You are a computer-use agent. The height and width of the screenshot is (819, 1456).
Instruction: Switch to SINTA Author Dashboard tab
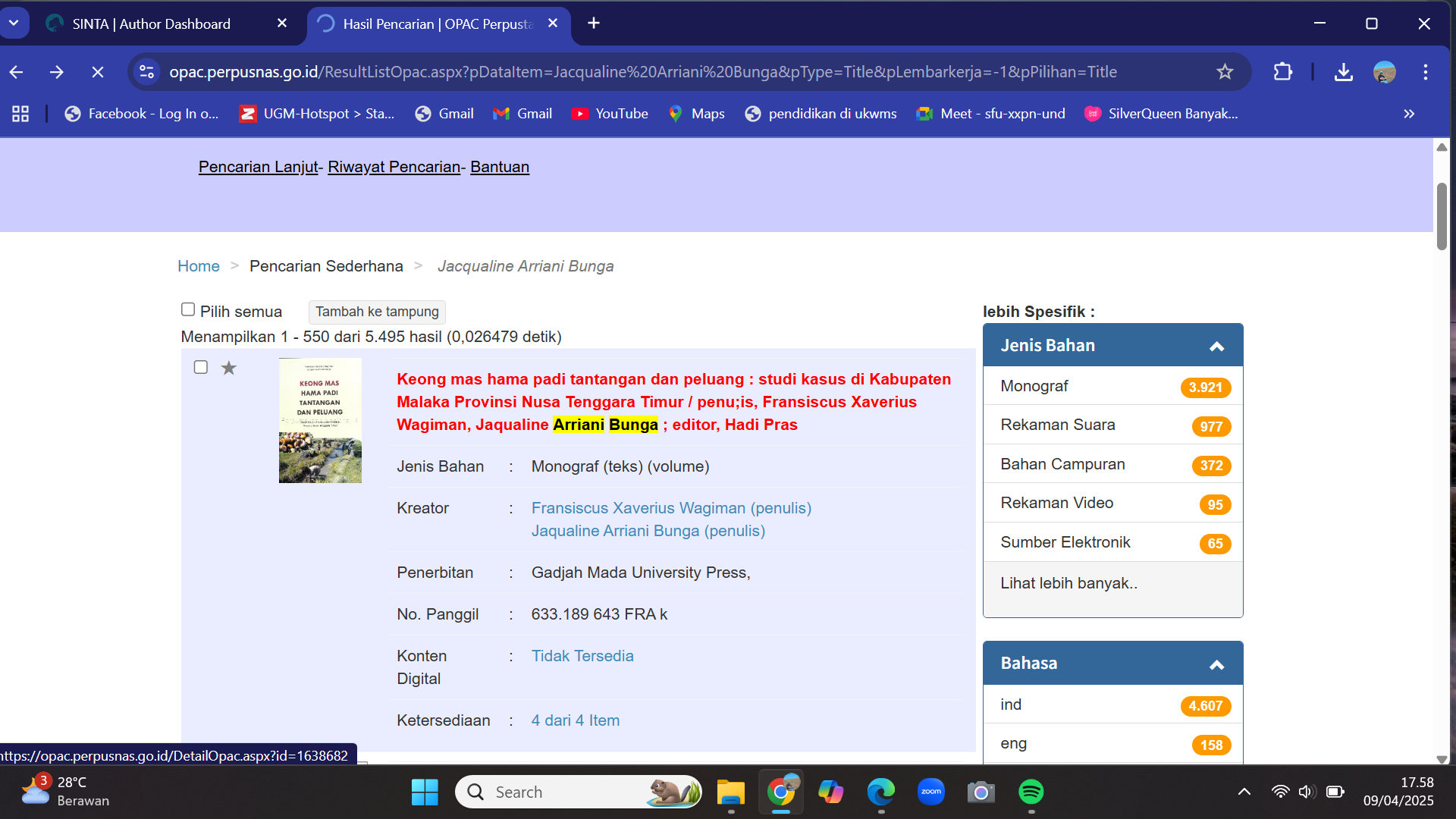tap(152, 24)
